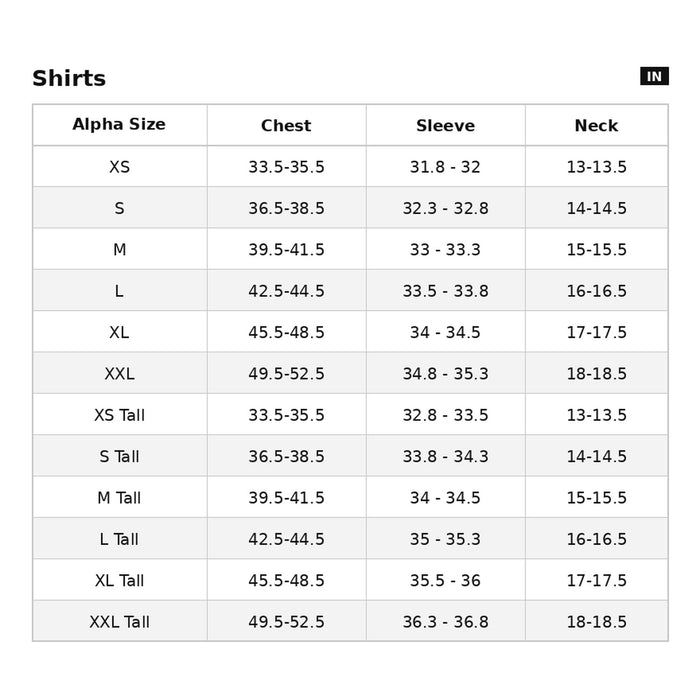Click the XS size row label

pyautogui.click(x=120, y=167)
